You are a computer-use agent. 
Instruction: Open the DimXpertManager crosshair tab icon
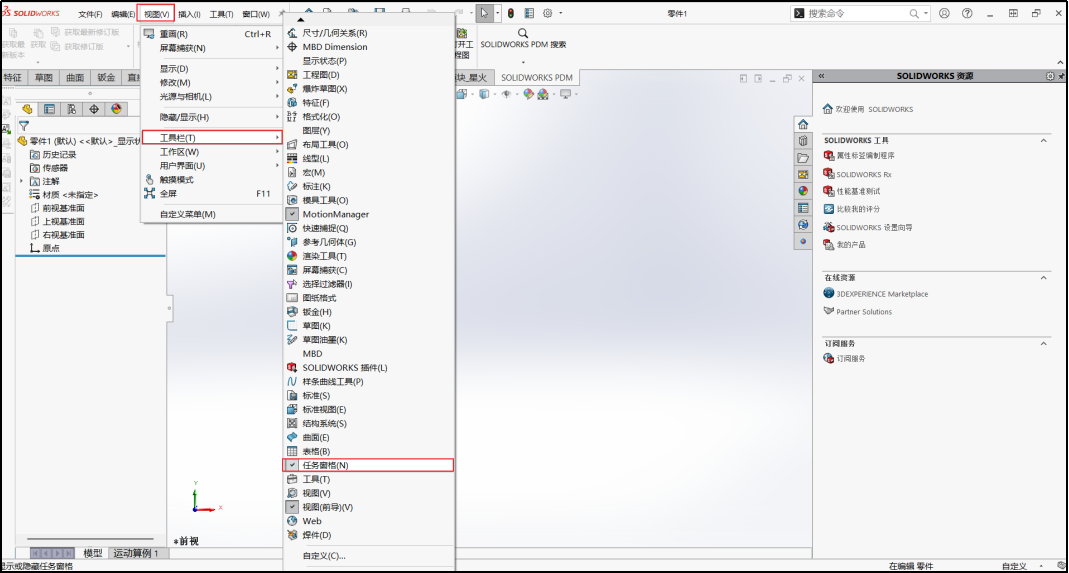tap(94, 109)
